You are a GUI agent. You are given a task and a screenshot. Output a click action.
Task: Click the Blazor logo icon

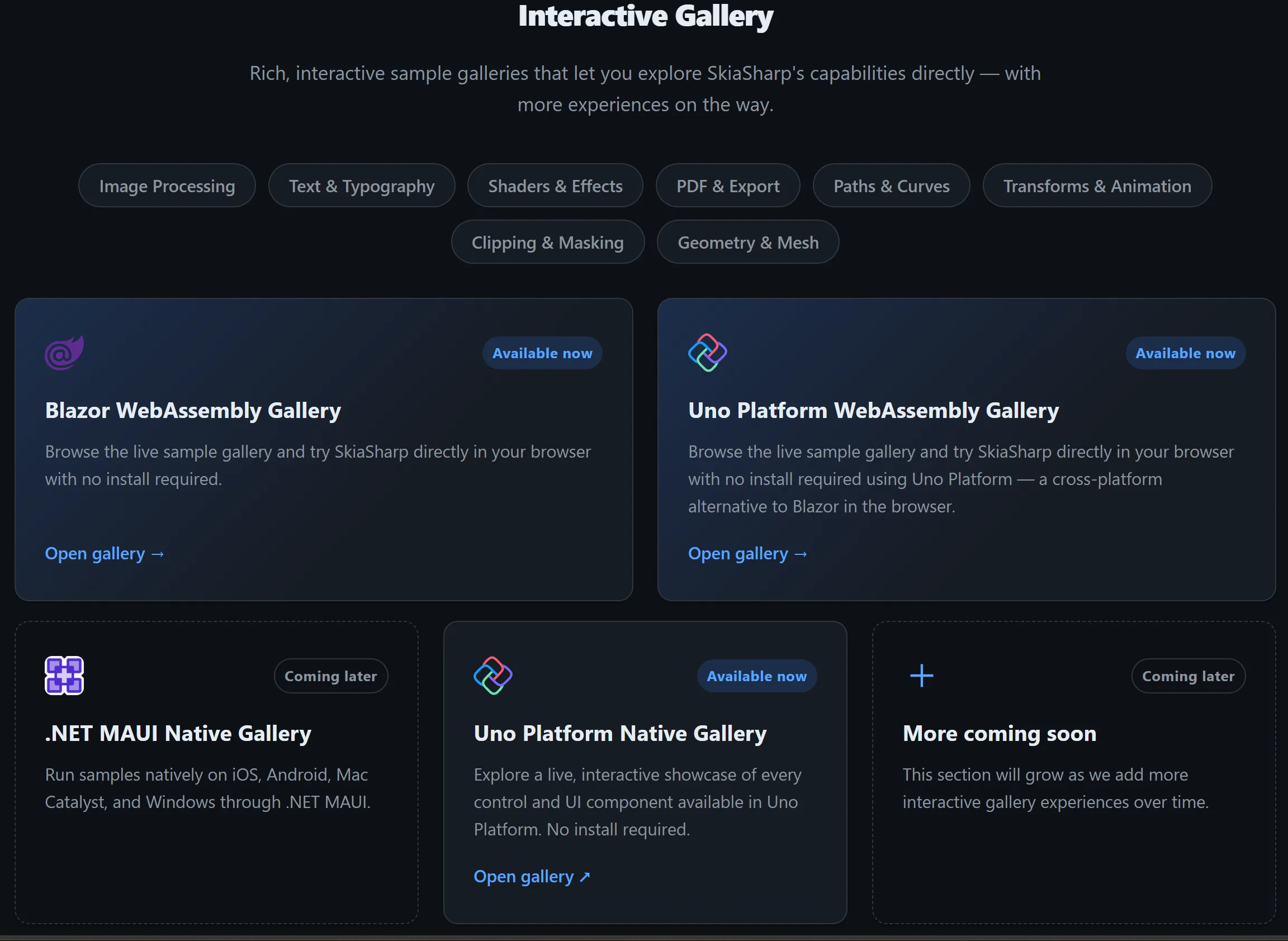[x=64, y=353]
